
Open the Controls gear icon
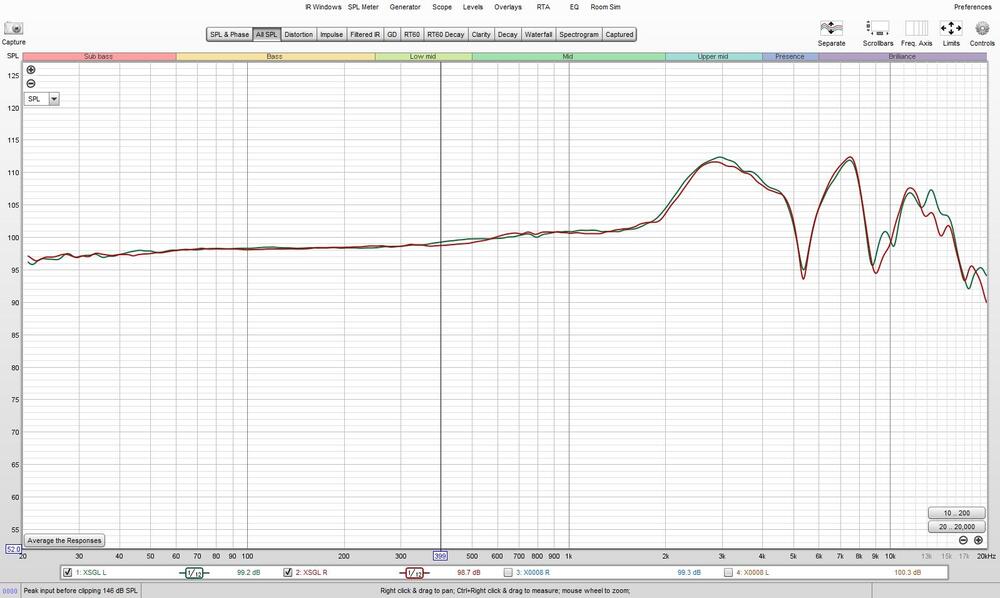pos(982,28)
